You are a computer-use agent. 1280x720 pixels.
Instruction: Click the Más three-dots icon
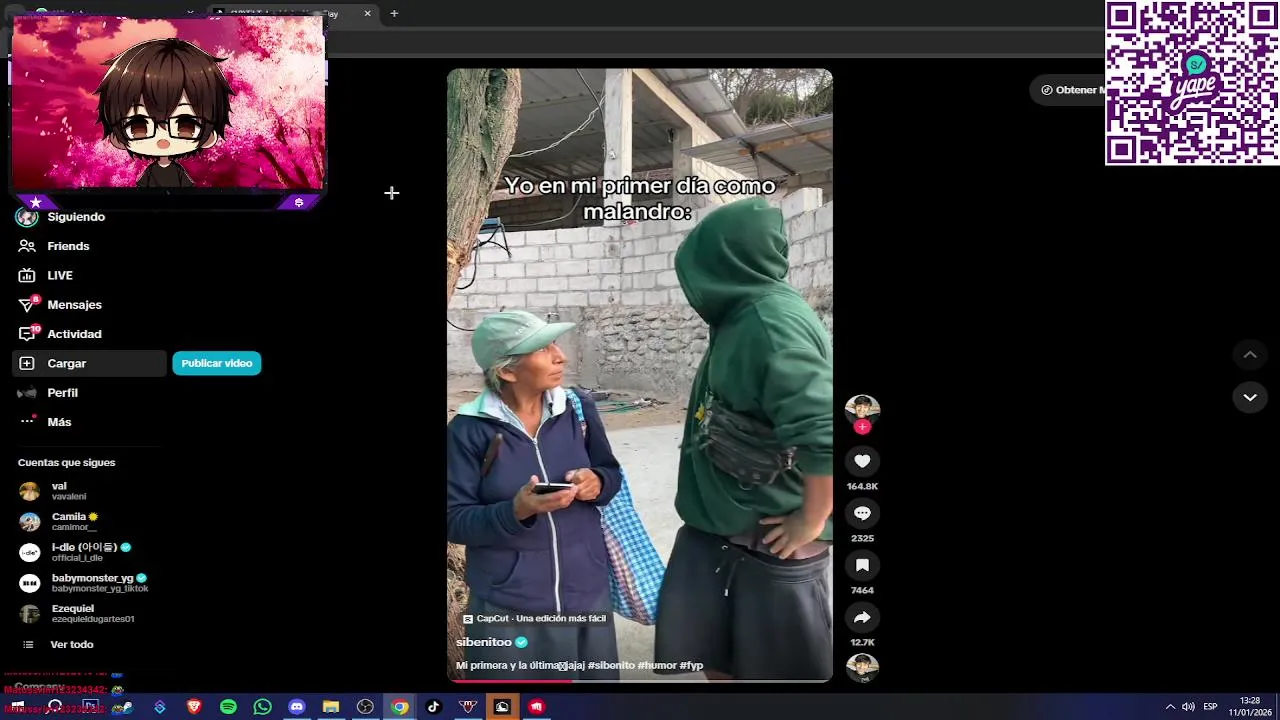click(27, 422)
